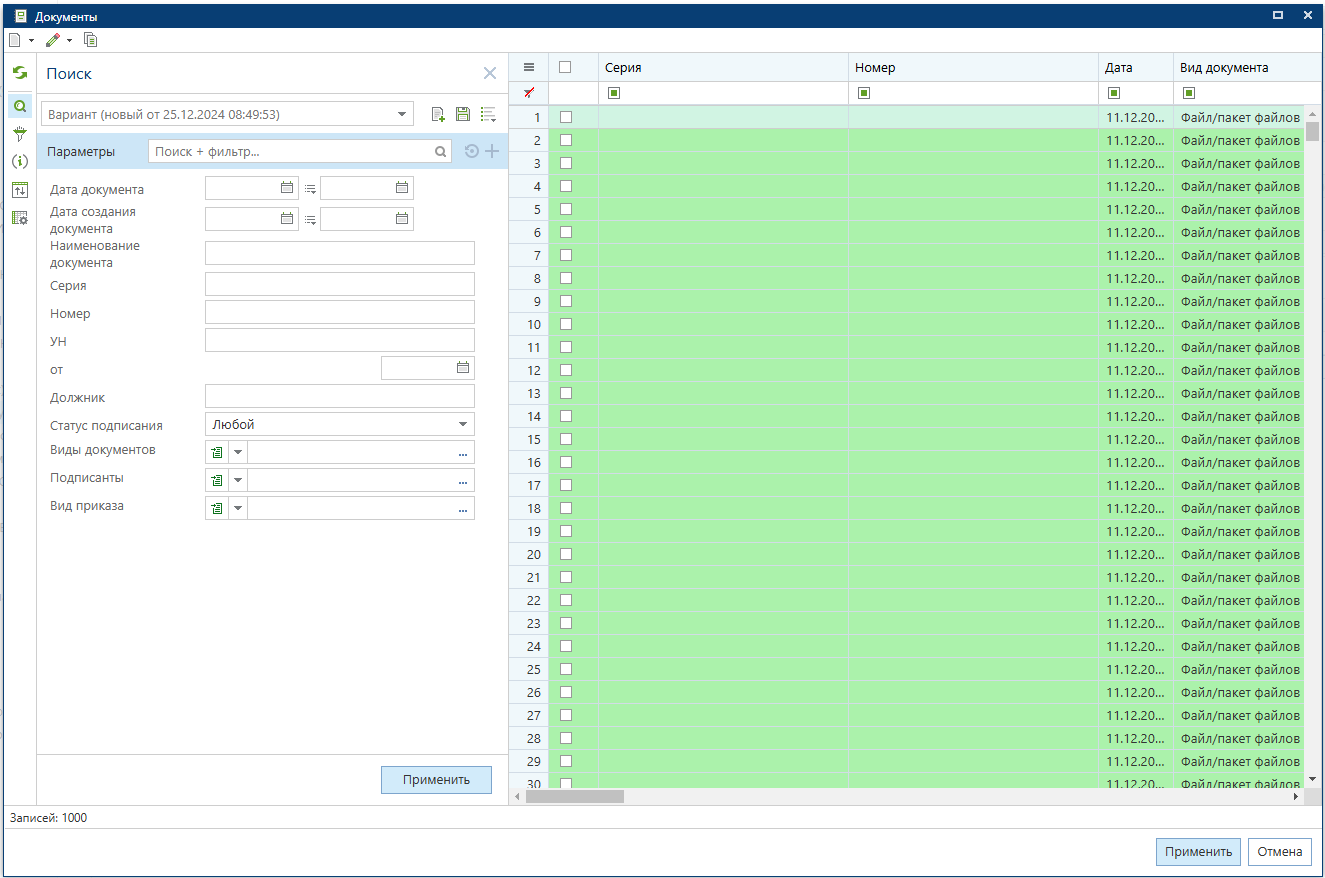Check the checkbox in row 25
1325x878 pixels.
pos(566,669)
